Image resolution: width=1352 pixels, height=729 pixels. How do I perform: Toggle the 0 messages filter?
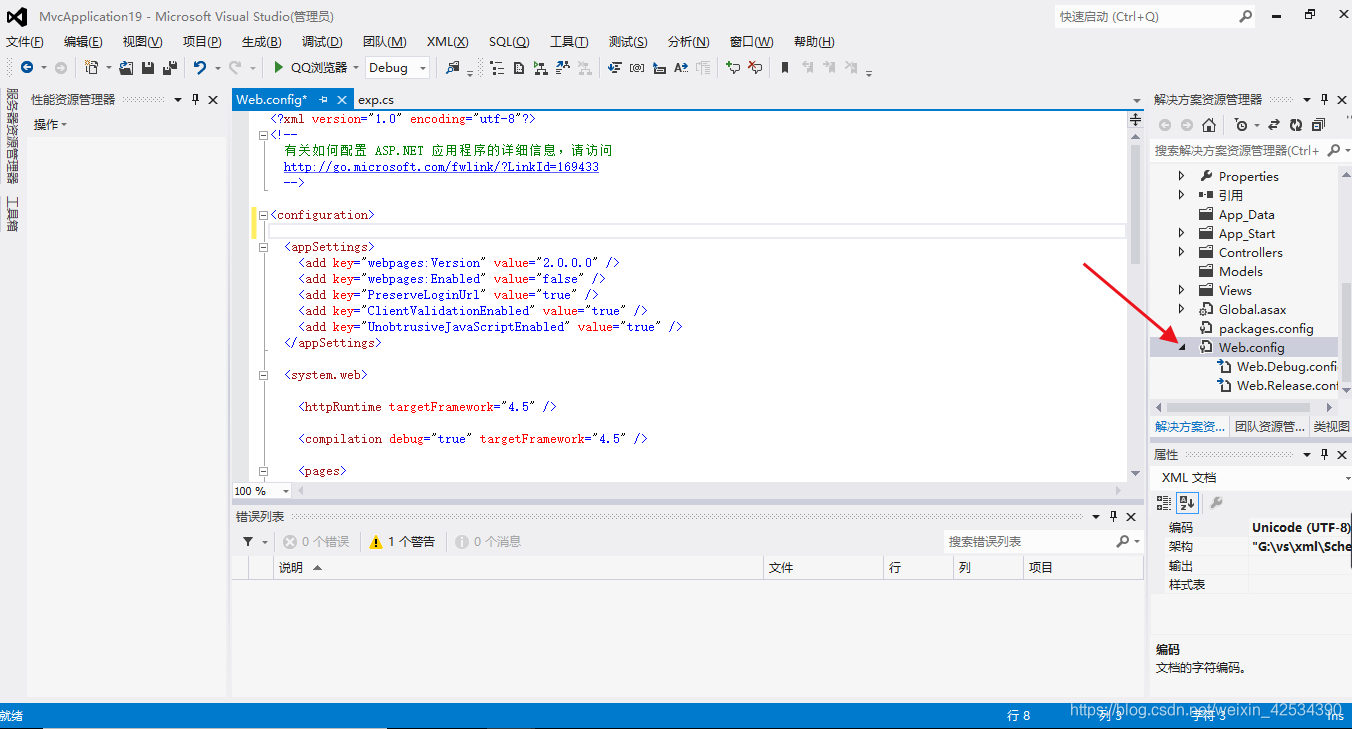point(488,541)
